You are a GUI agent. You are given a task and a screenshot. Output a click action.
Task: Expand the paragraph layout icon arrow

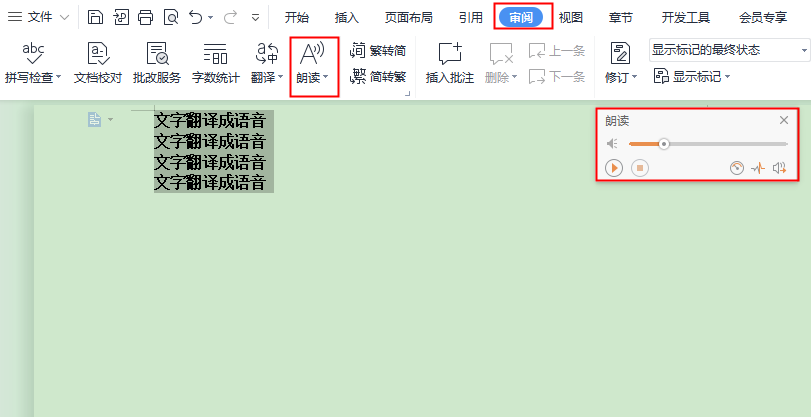[x=110, y=121]
